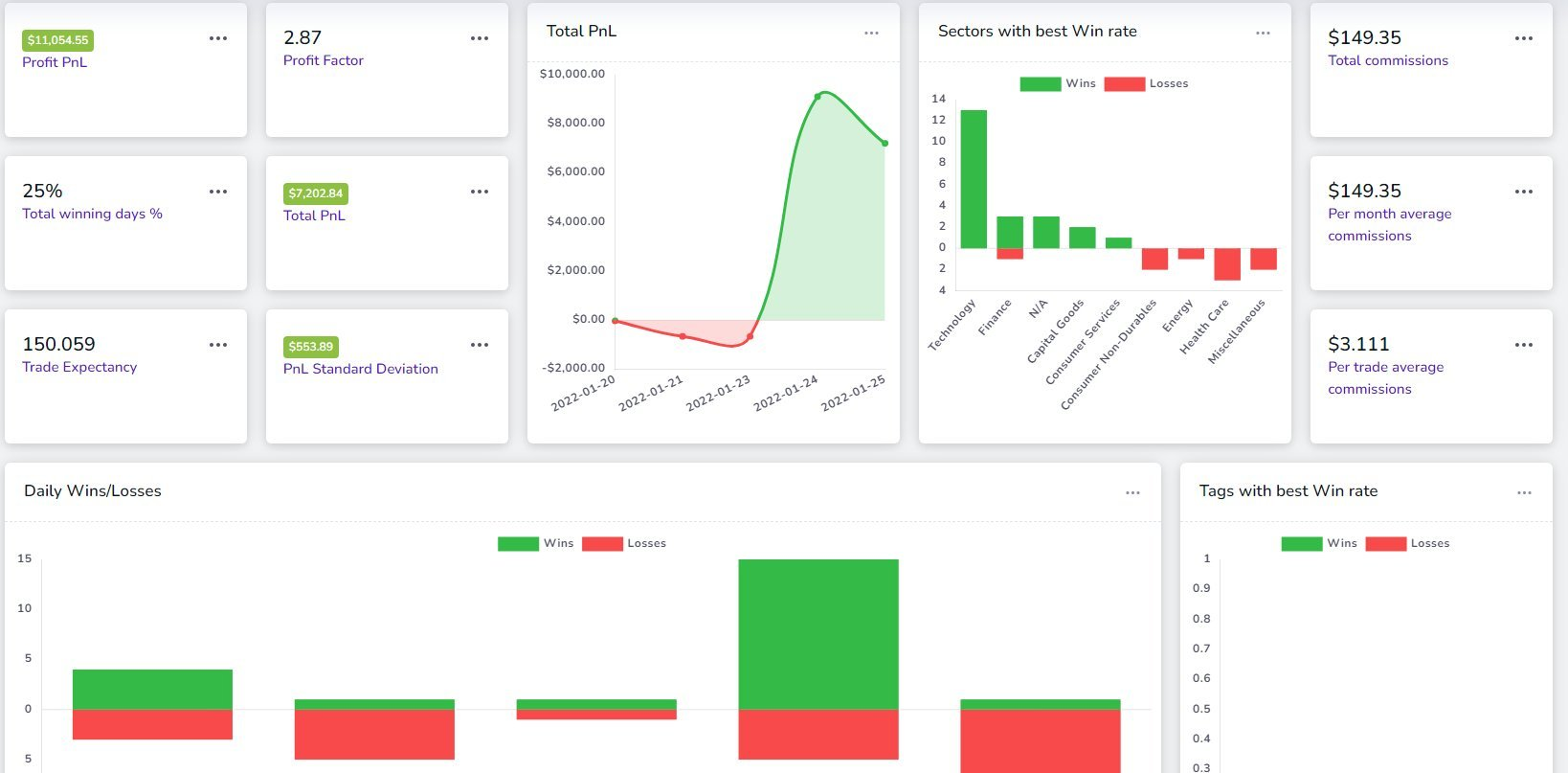Open the Total winning days % options menu

click(x=218, y=192)
